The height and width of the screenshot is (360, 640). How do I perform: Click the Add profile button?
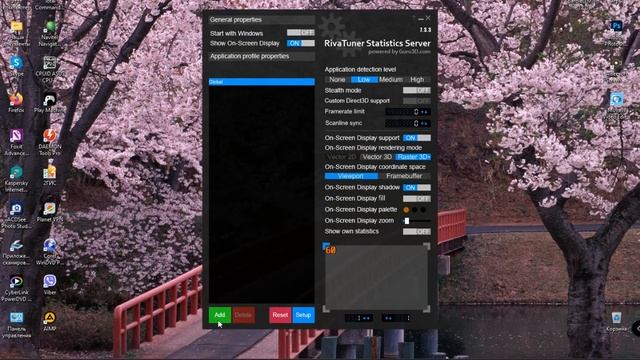click(x=220, y=315)
